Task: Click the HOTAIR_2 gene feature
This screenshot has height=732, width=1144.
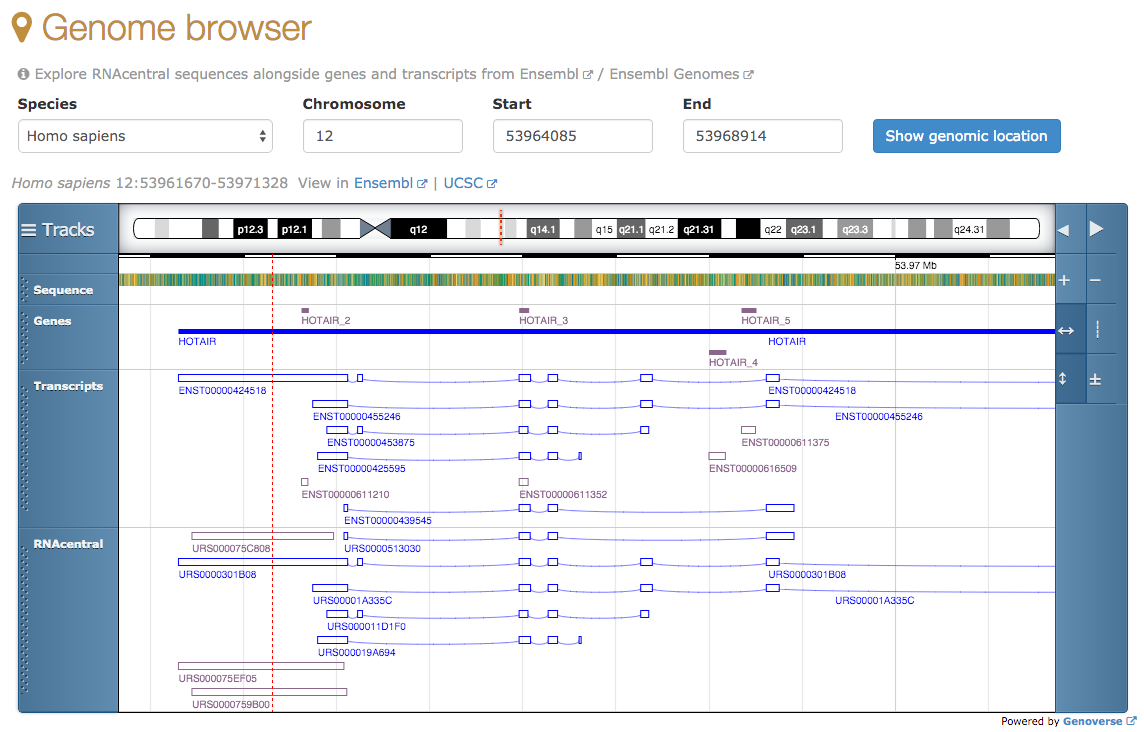Action: pos(325,316)
